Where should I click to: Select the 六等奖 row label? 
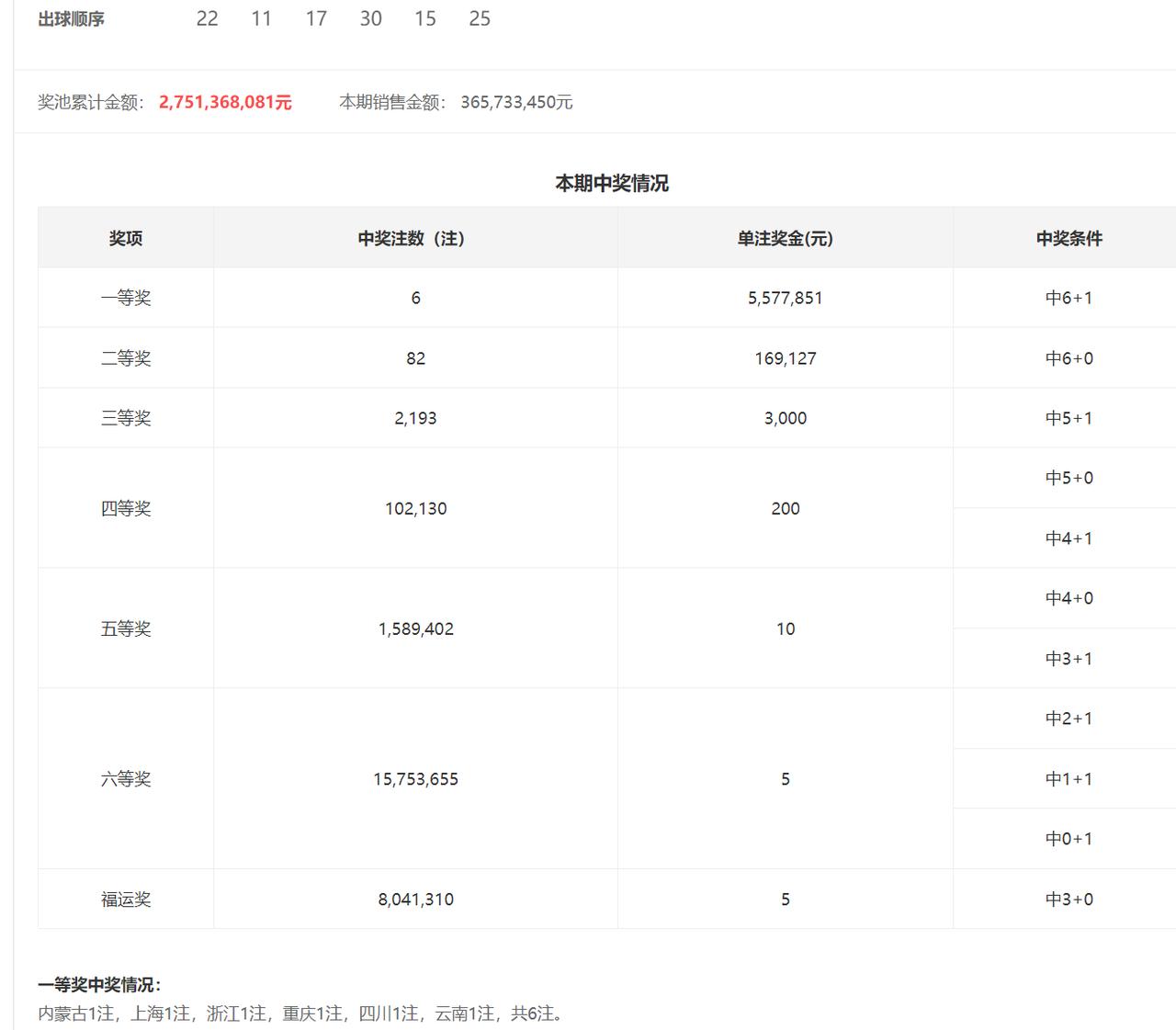click(126, 779)
